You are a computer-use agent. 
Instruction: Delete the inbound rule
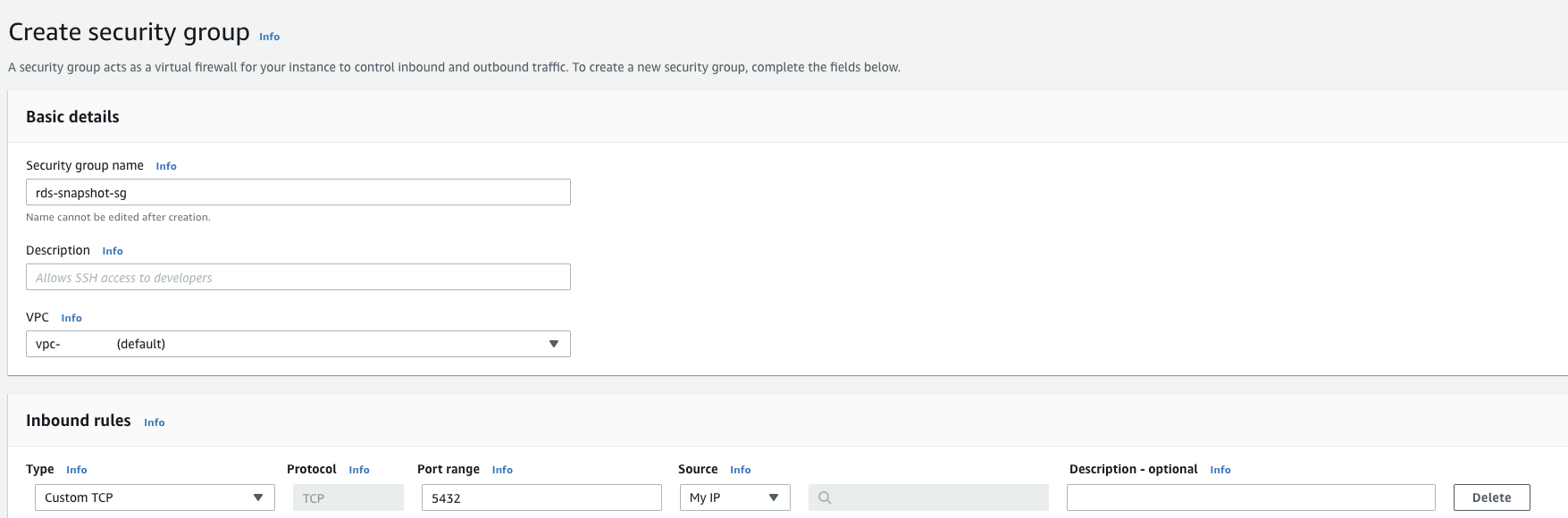tap(1491, 497)
